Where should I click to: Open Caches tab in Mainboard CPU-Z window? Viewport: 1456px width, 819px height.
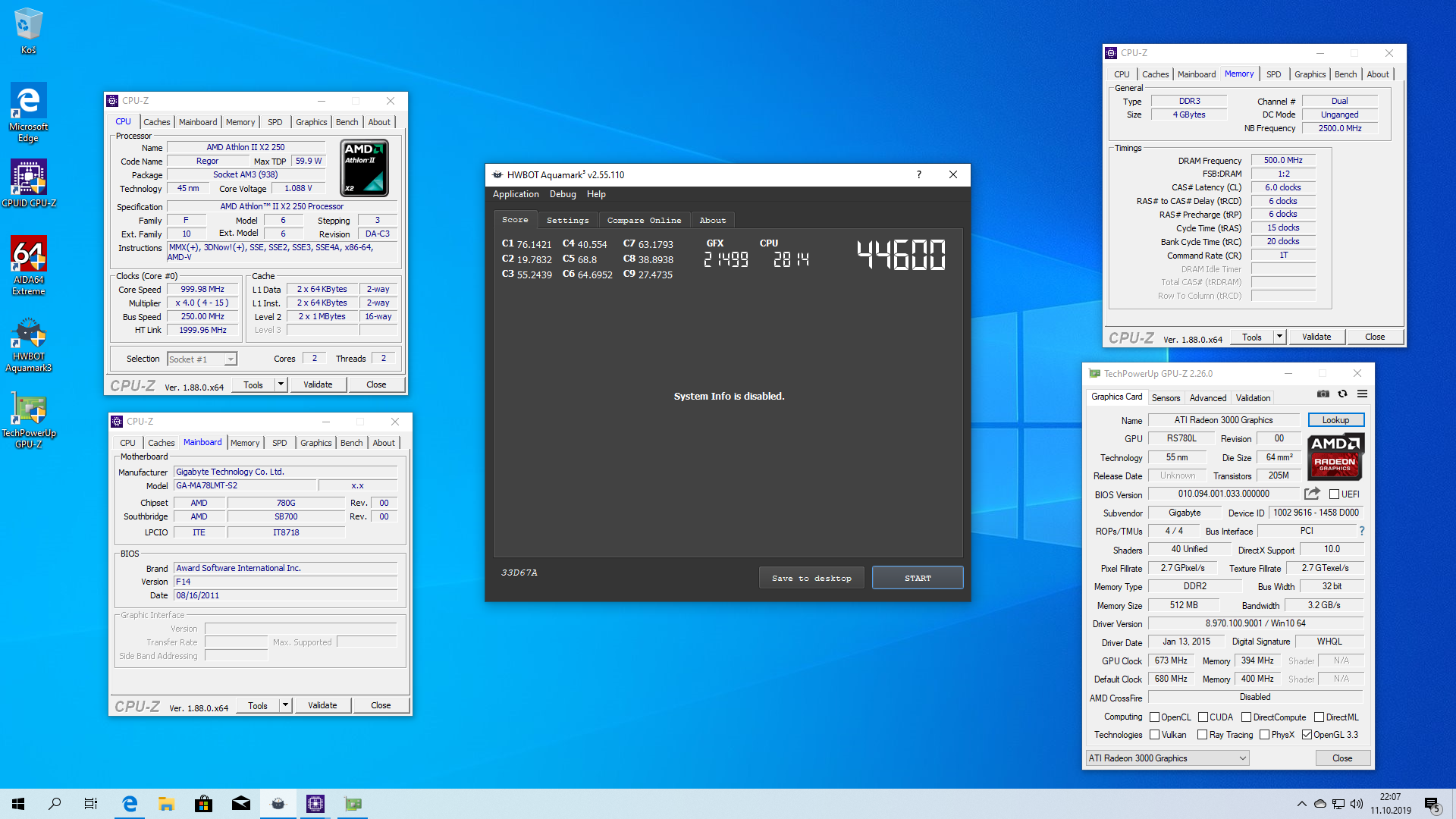pos(161,443)
